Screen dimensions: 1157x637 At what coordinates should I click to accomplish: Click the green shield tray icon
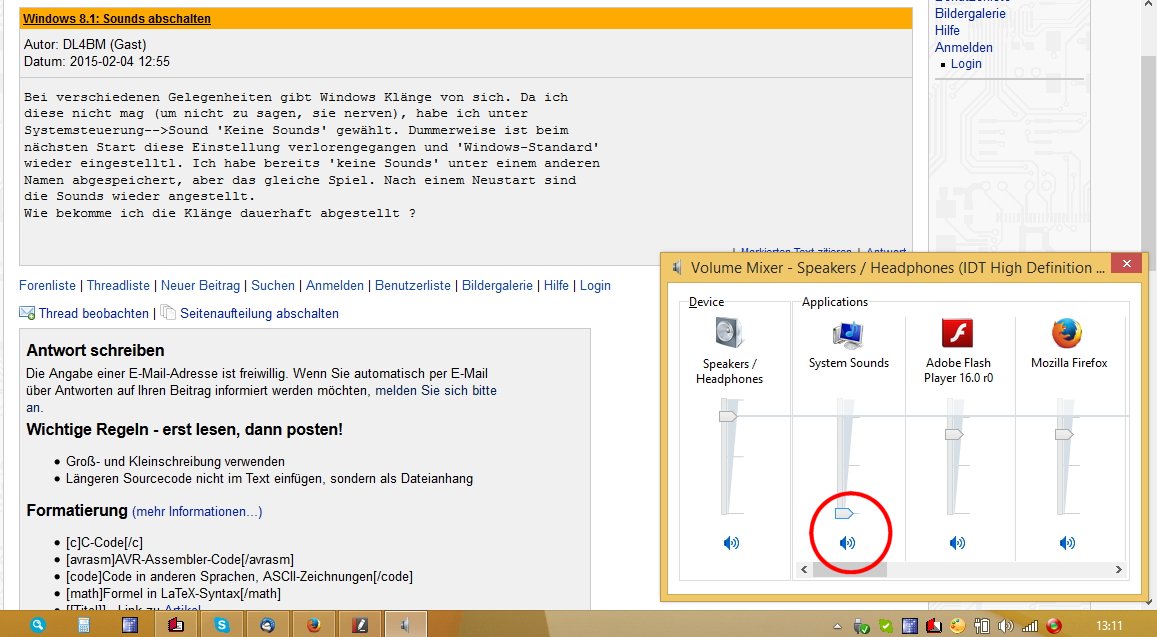(885, 626)
